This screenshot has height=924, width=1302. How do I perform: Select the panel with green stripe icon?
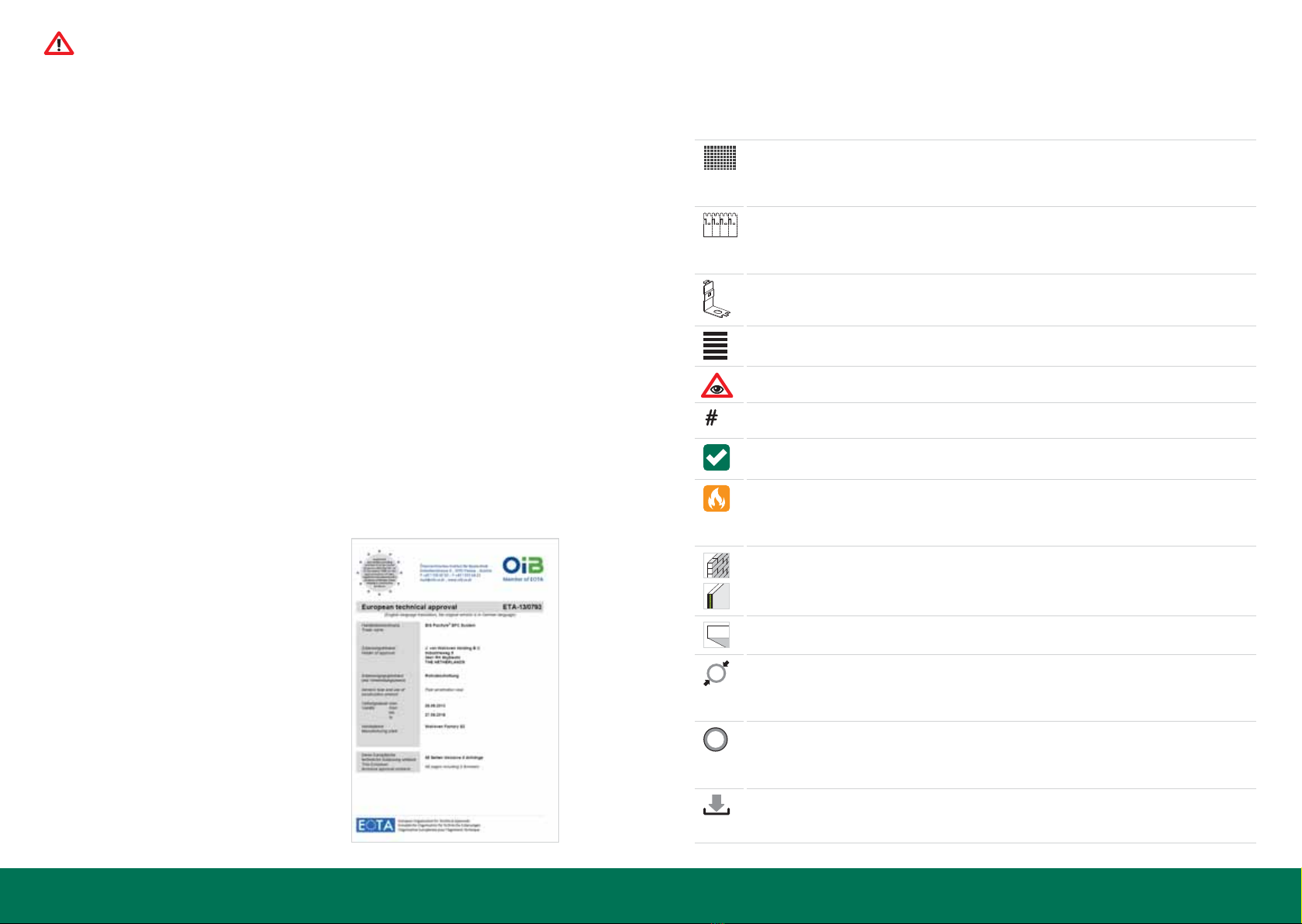pos(717,596)
